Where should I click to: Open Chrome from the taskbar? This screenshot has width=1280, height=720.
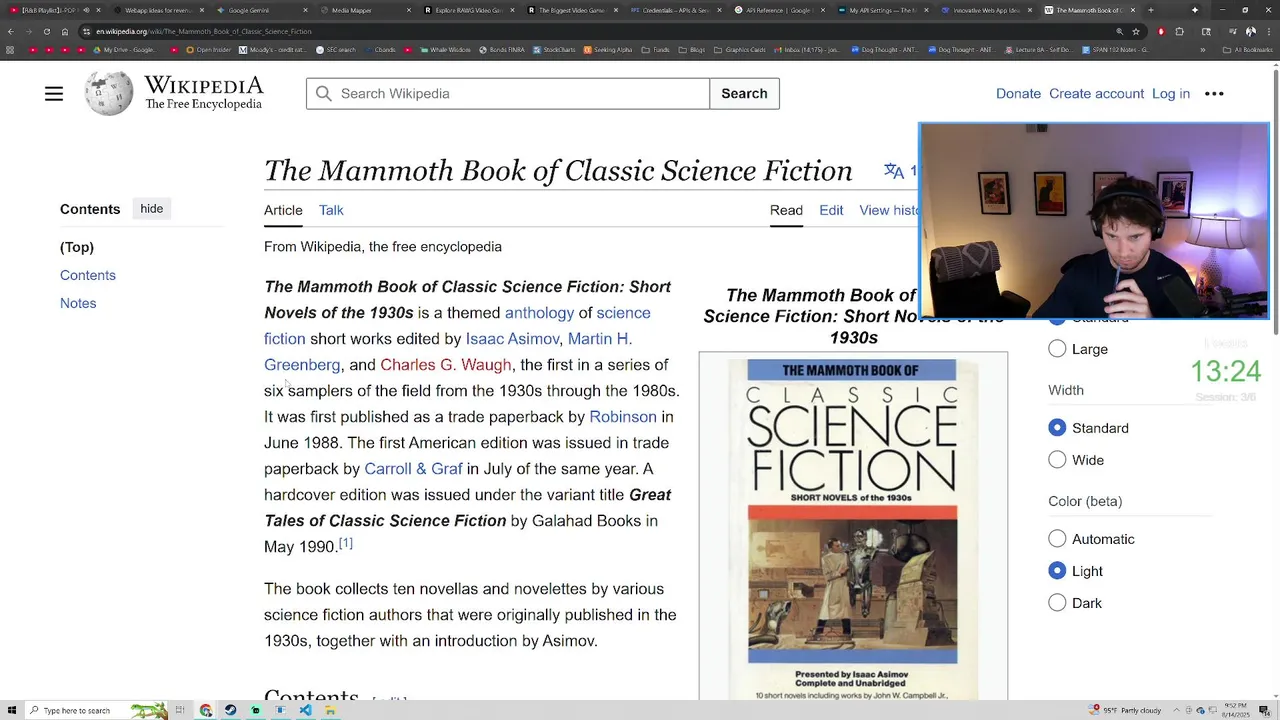(206, 711)
